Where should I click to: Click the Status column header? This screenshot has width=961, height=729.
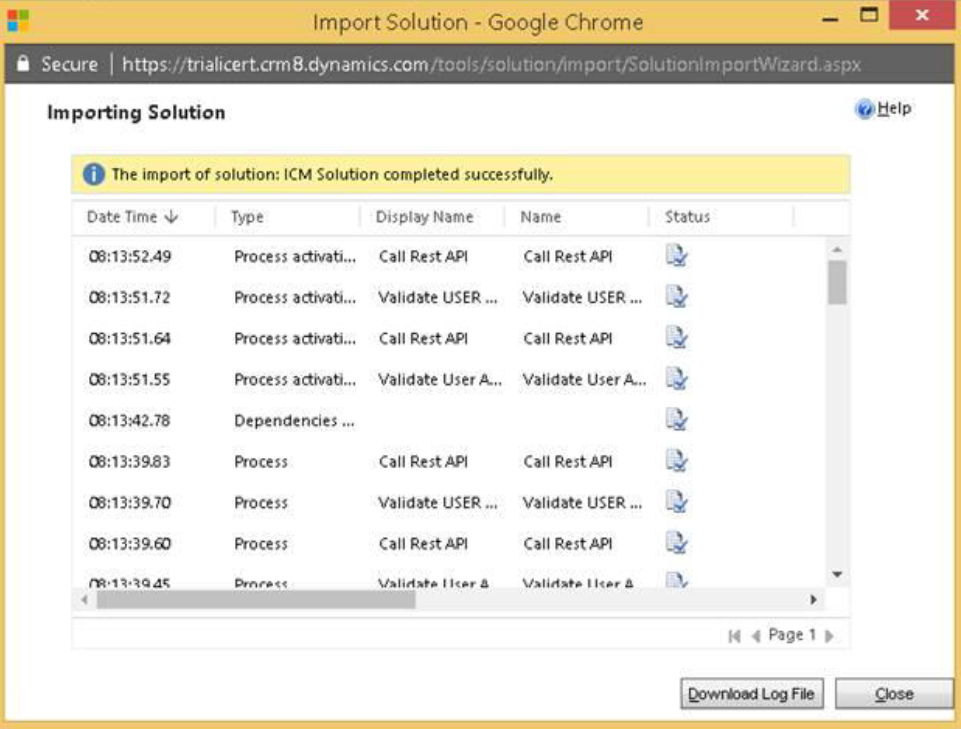tap(687, 217)
